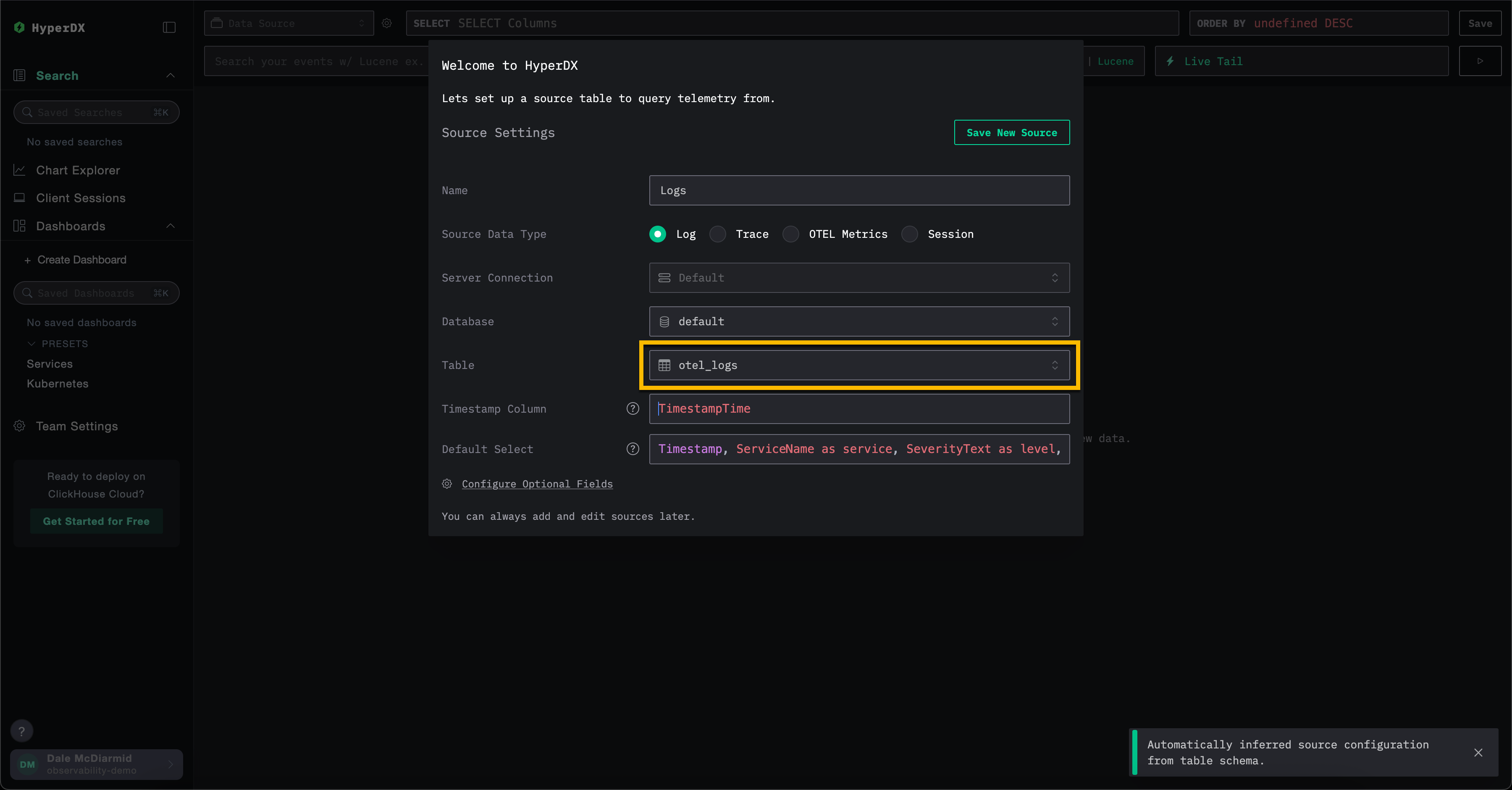Click the Save New Source button
Viewport: 1512px width, 790px height.
[1011, 132]
